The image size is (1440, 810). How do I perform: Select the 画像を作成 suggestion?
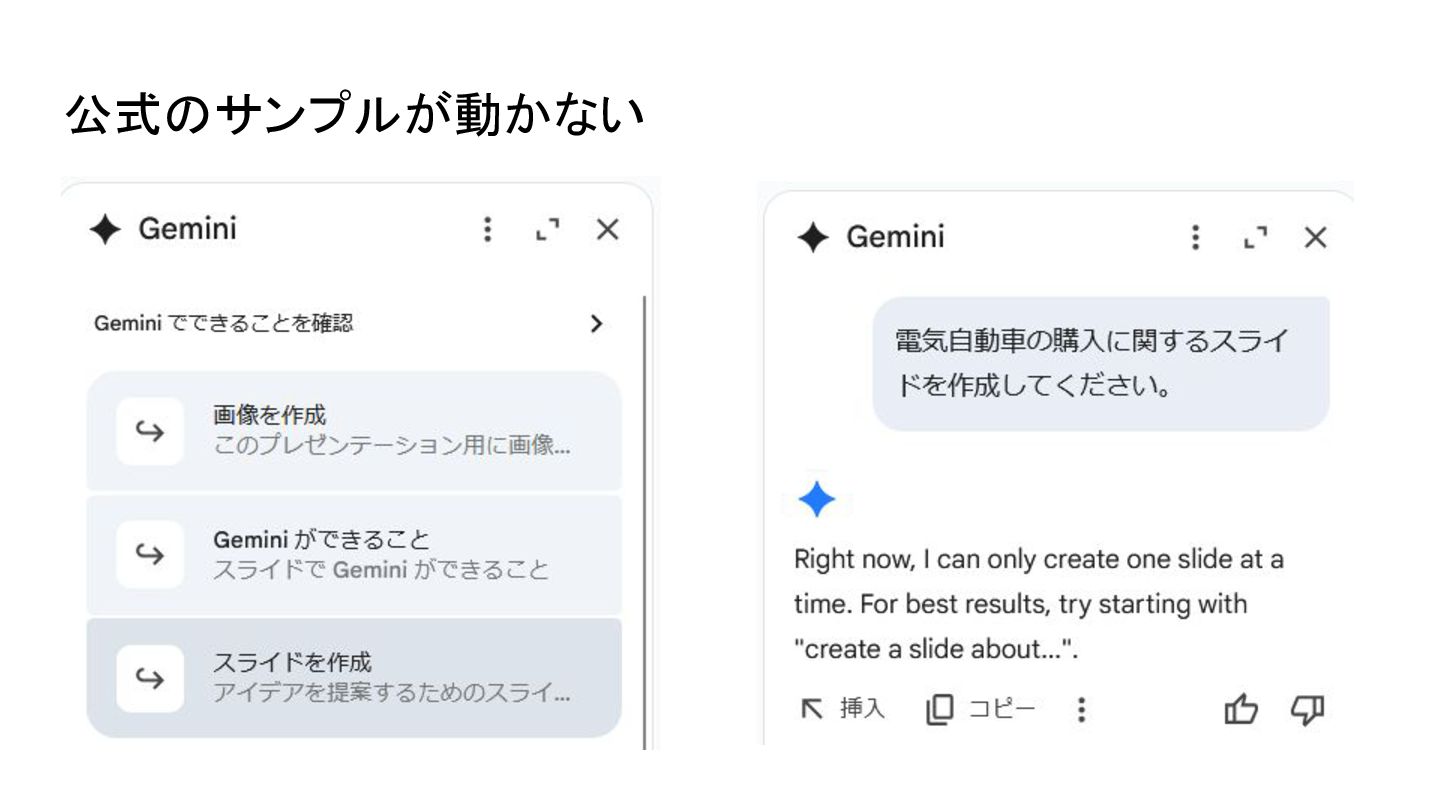390,430
